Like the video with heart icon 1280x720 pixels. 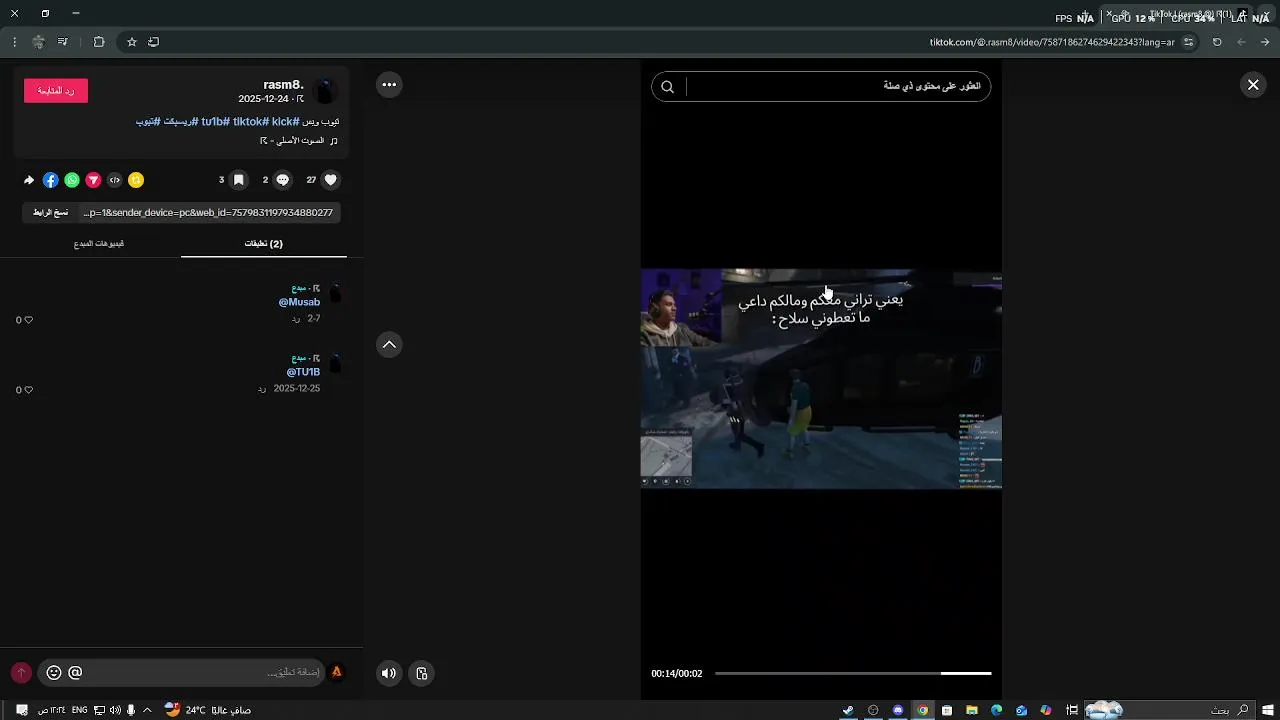pos(331,180)
